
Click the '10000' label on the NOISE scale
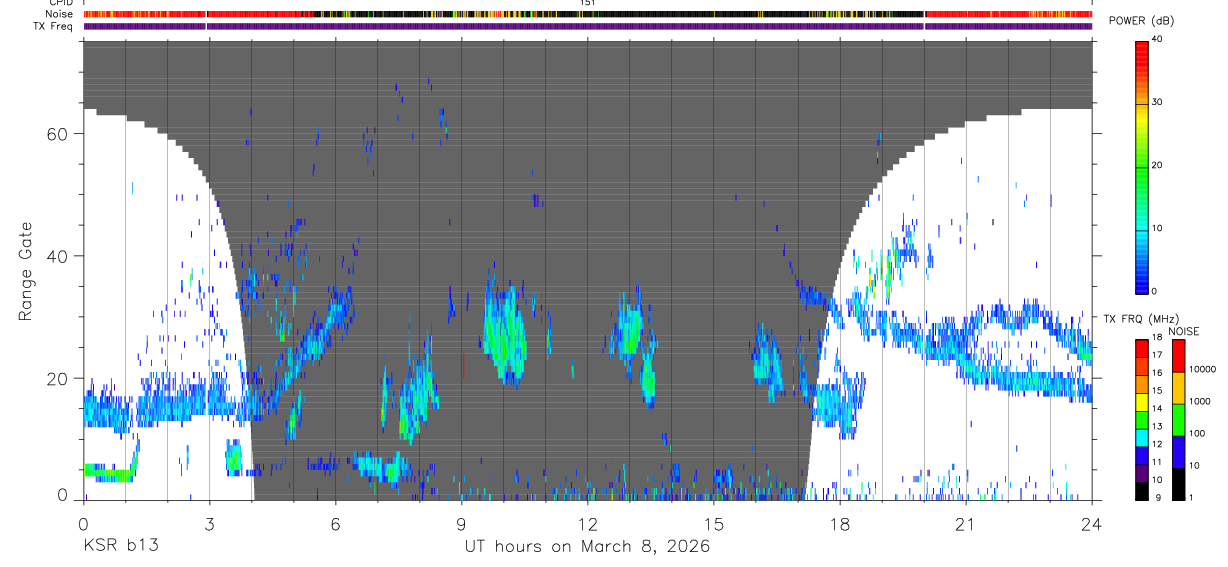point(1202,370)
